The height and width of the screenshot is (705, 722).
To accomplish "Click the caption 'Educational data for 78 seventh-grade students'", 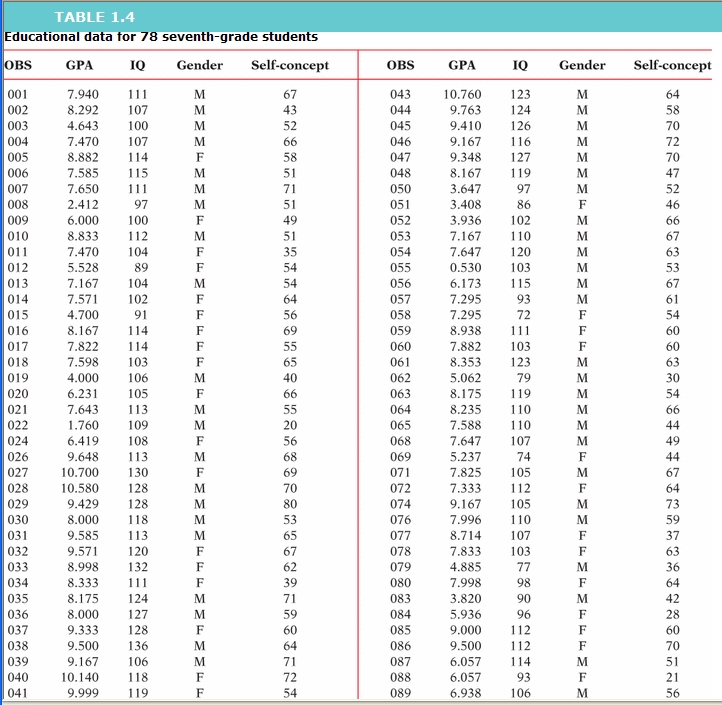I will point(161,37).
